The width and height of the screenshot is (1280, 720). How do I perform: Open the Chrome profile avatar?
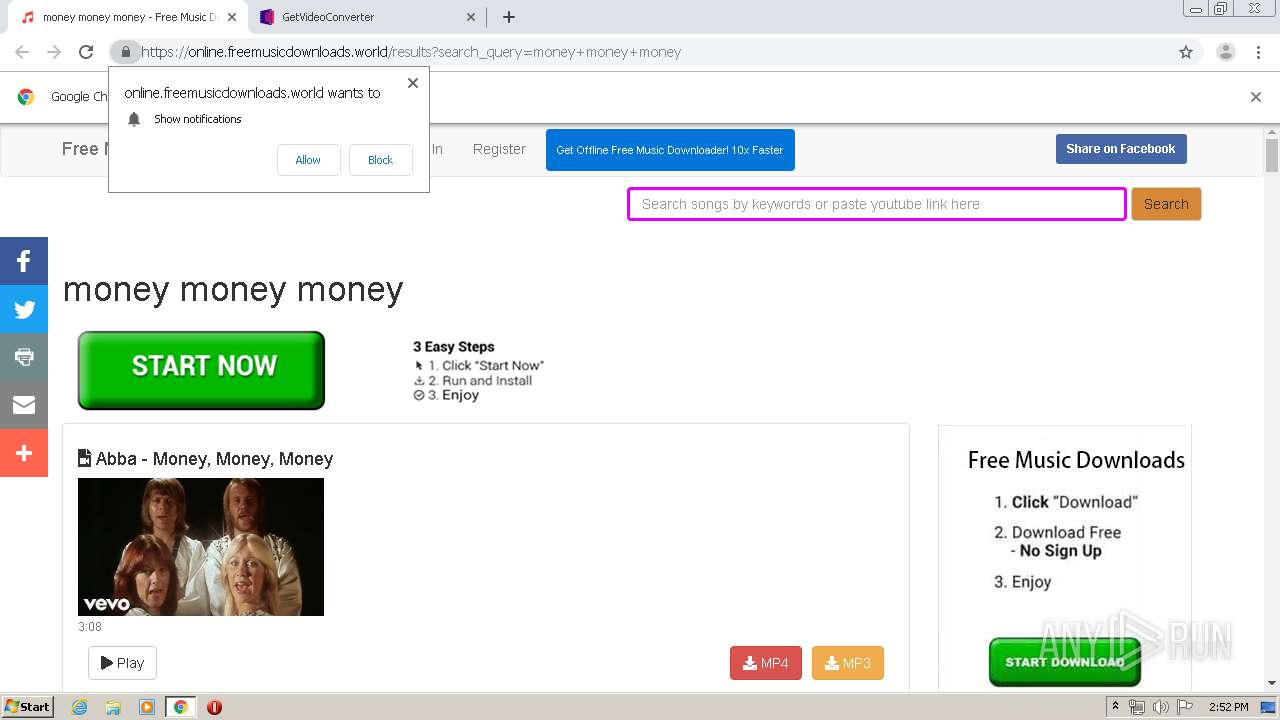coord(1225,52)
